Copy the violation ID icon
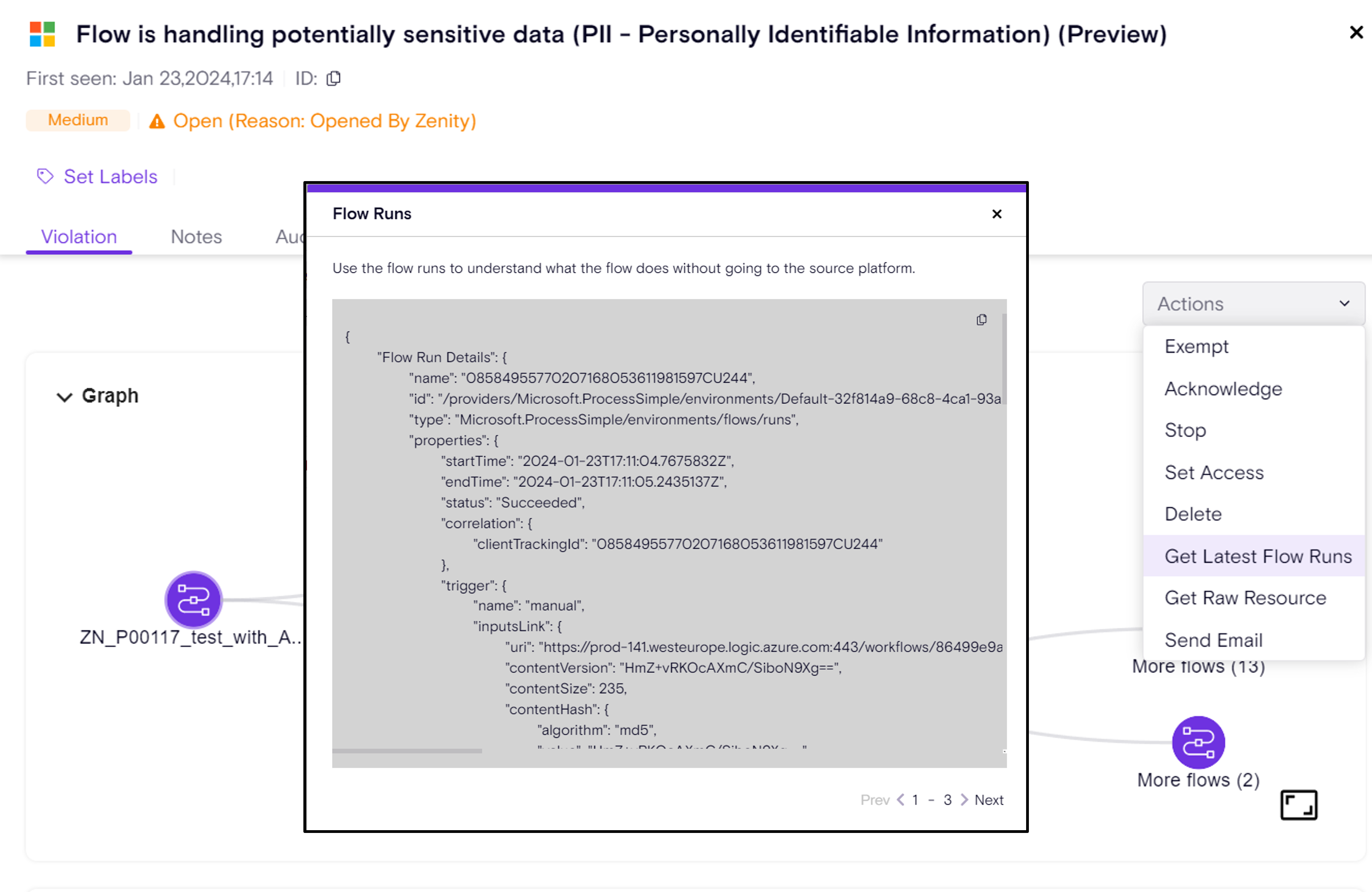Viewport: 1372px width, 892px height. pos(333,78)
